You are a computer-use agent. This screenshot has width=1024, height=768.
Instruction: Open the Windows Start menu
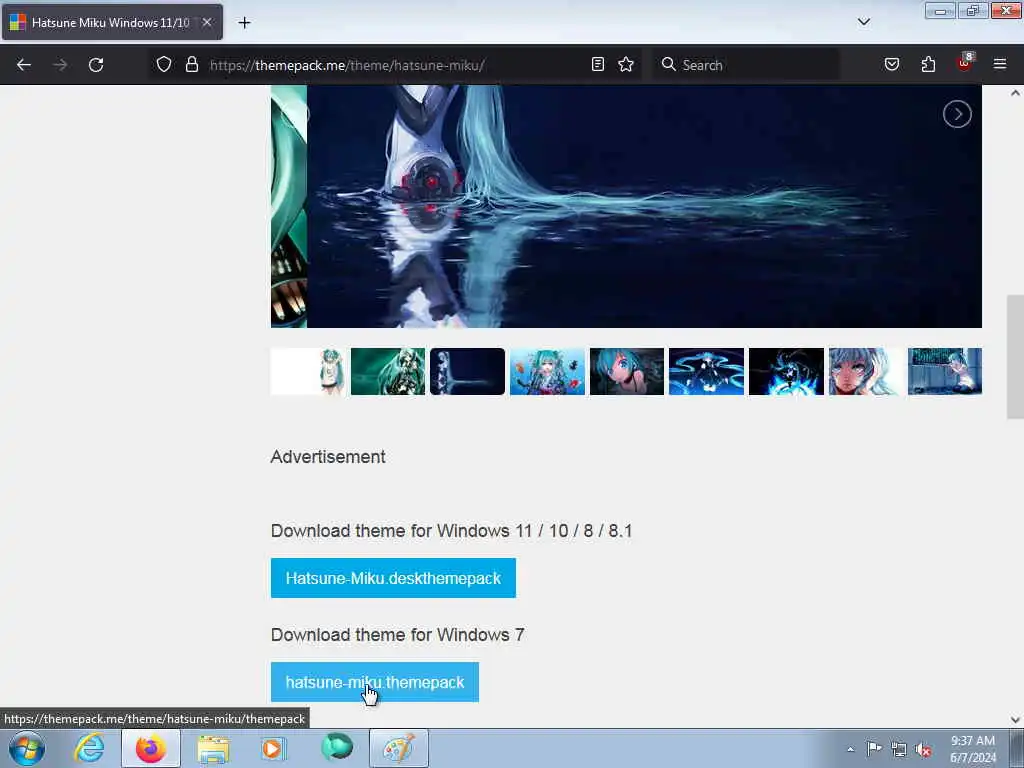click(27, 748)
